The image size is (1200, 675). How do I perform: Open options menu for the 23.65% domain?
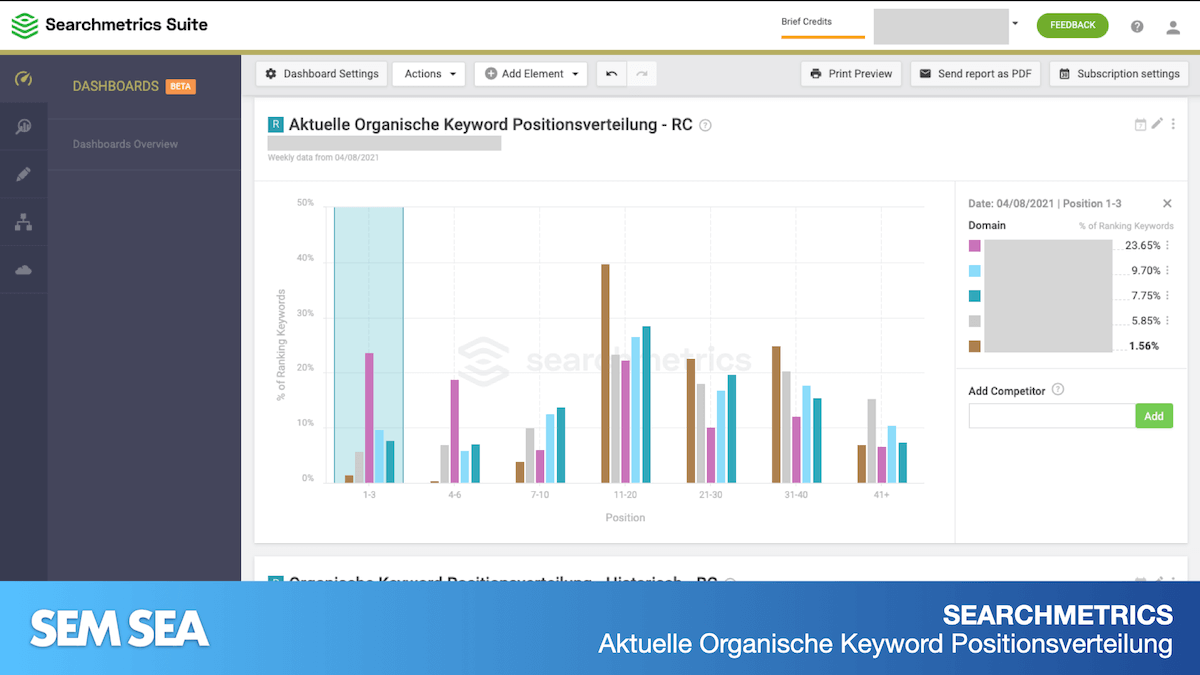coord(1167,246)
